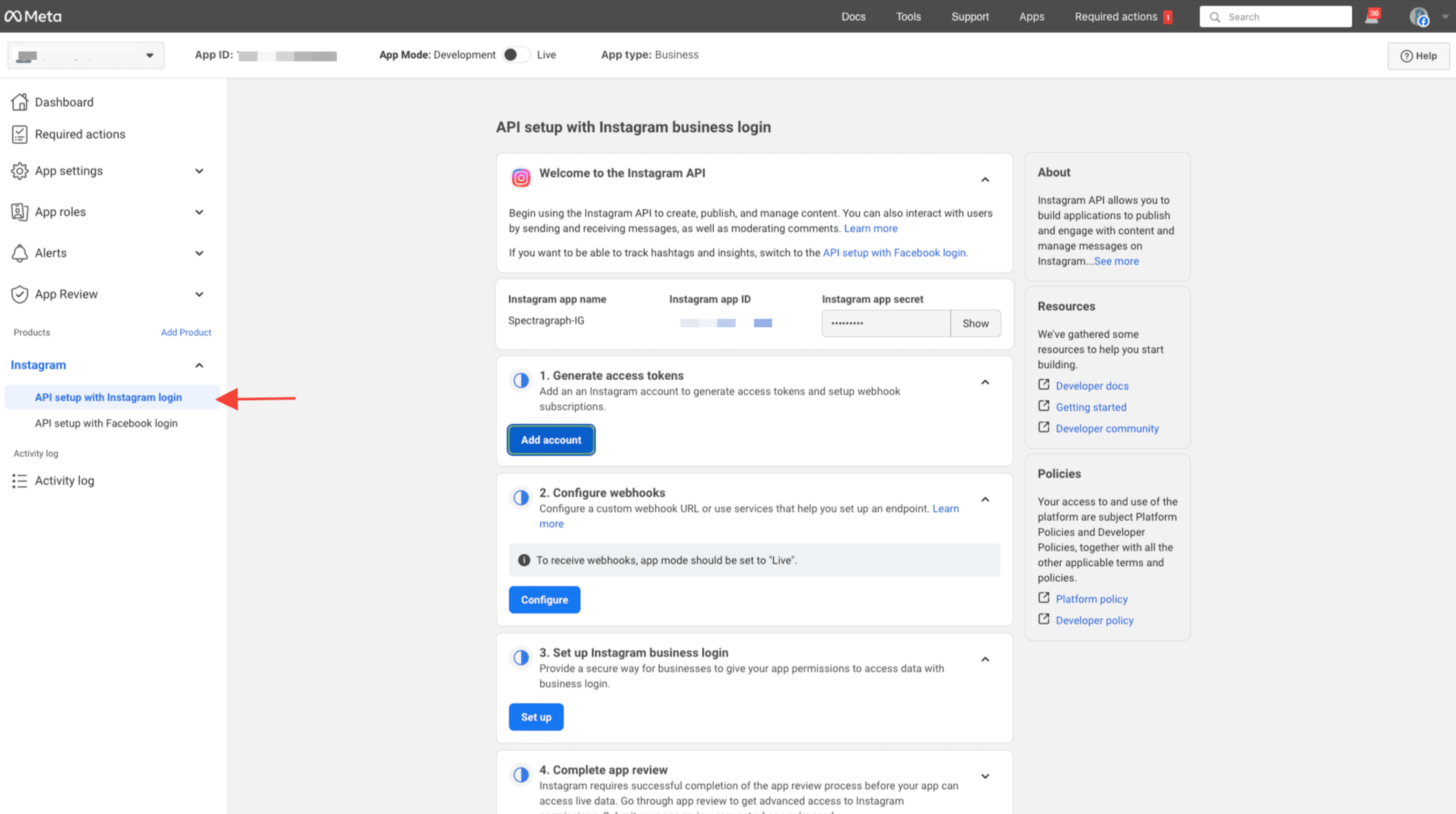
Task: Click the Instagram business login status icon
Action: click(x=521, y=657)
